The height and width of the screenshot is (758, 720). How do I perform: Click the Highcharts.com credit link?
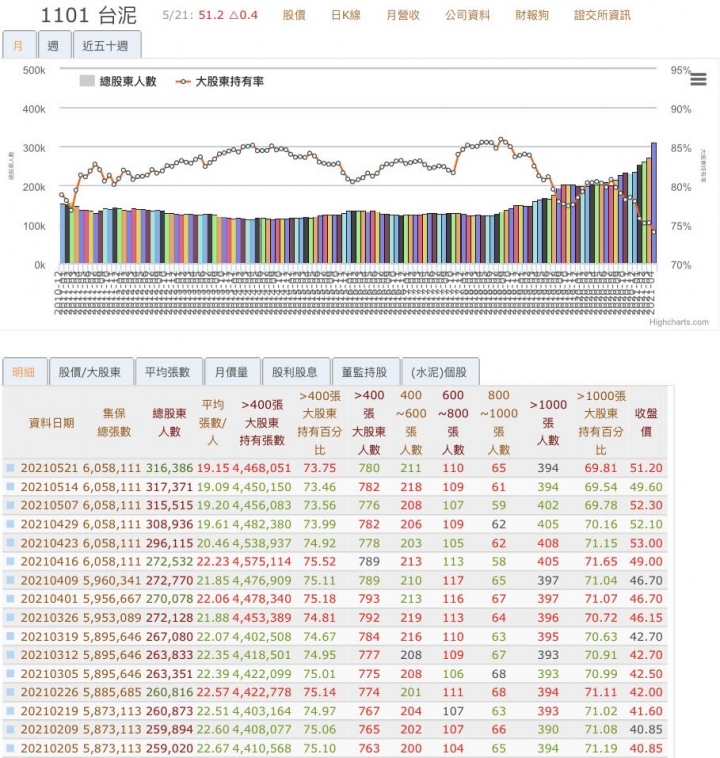(678, 322)
